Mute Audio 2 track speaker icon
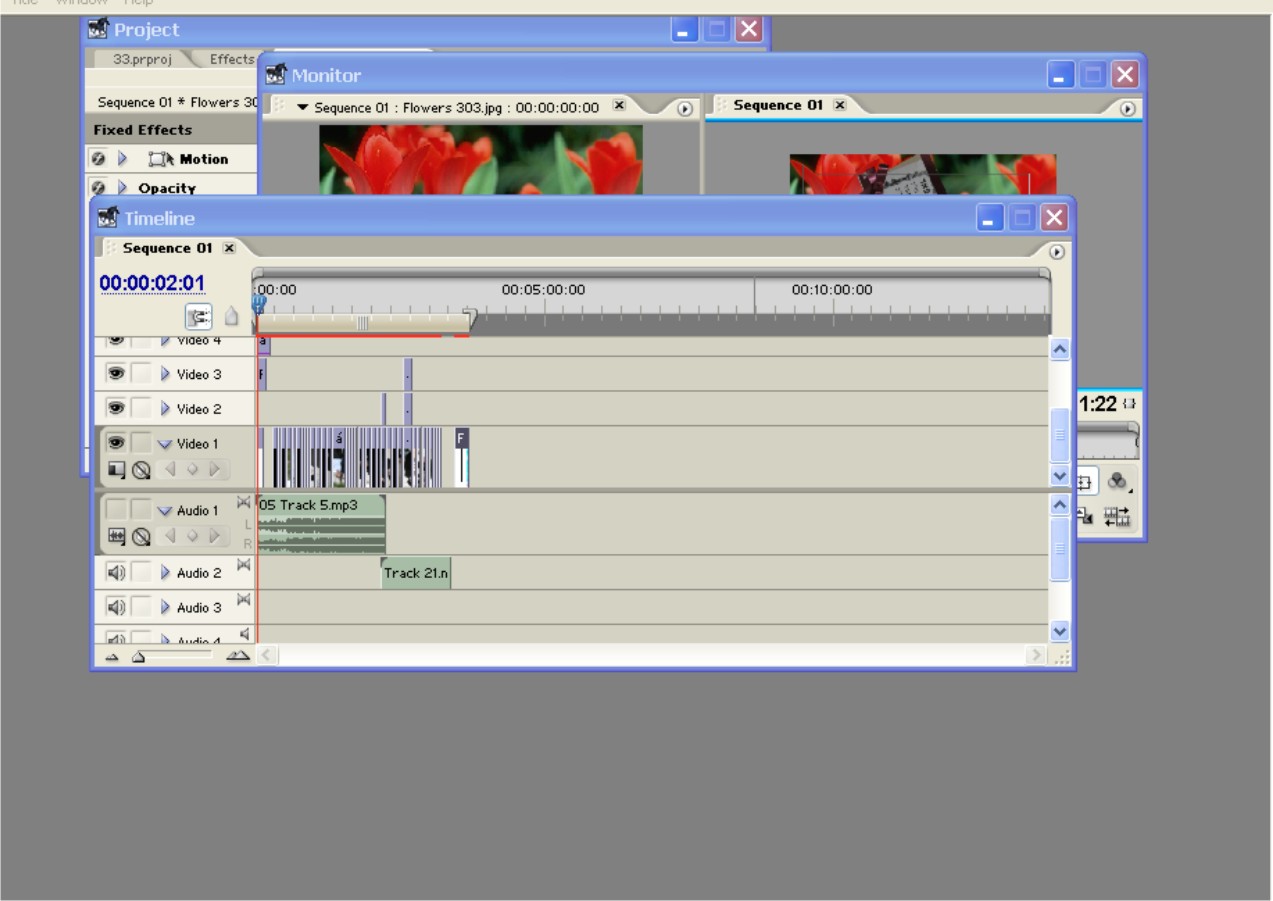 (x=116, y=573)
